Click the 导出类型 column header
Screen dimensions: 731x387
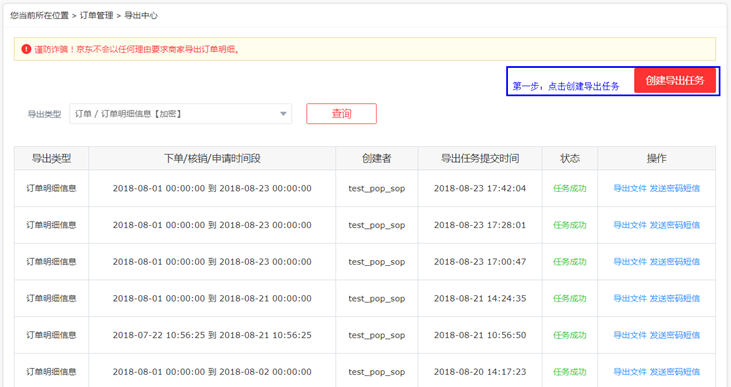[51, 159]
